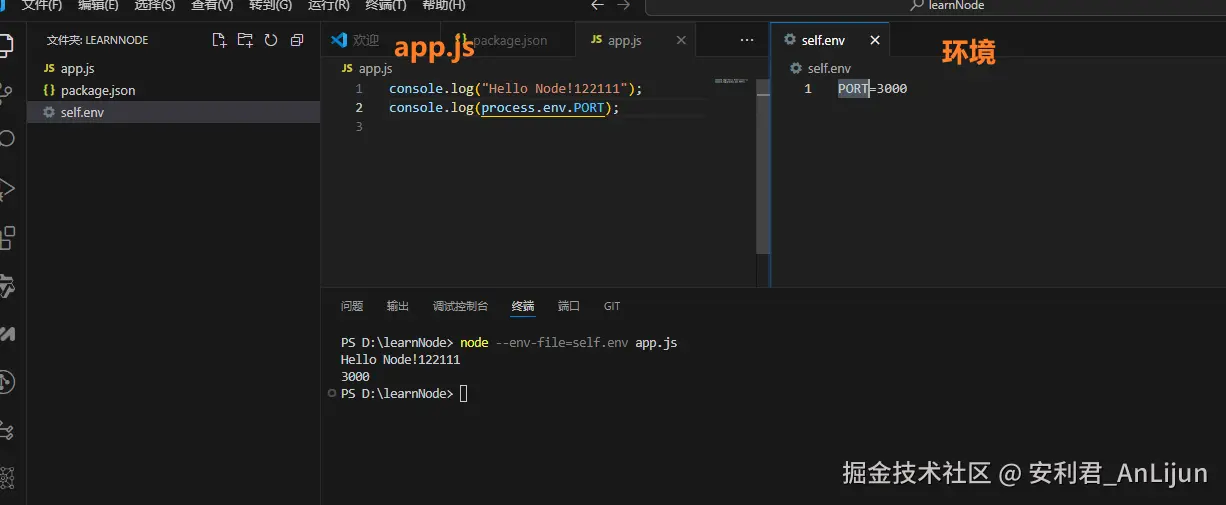Open the Run and Debug view
Viewport: 1226px width, 505px height.
tap(6, 188)
